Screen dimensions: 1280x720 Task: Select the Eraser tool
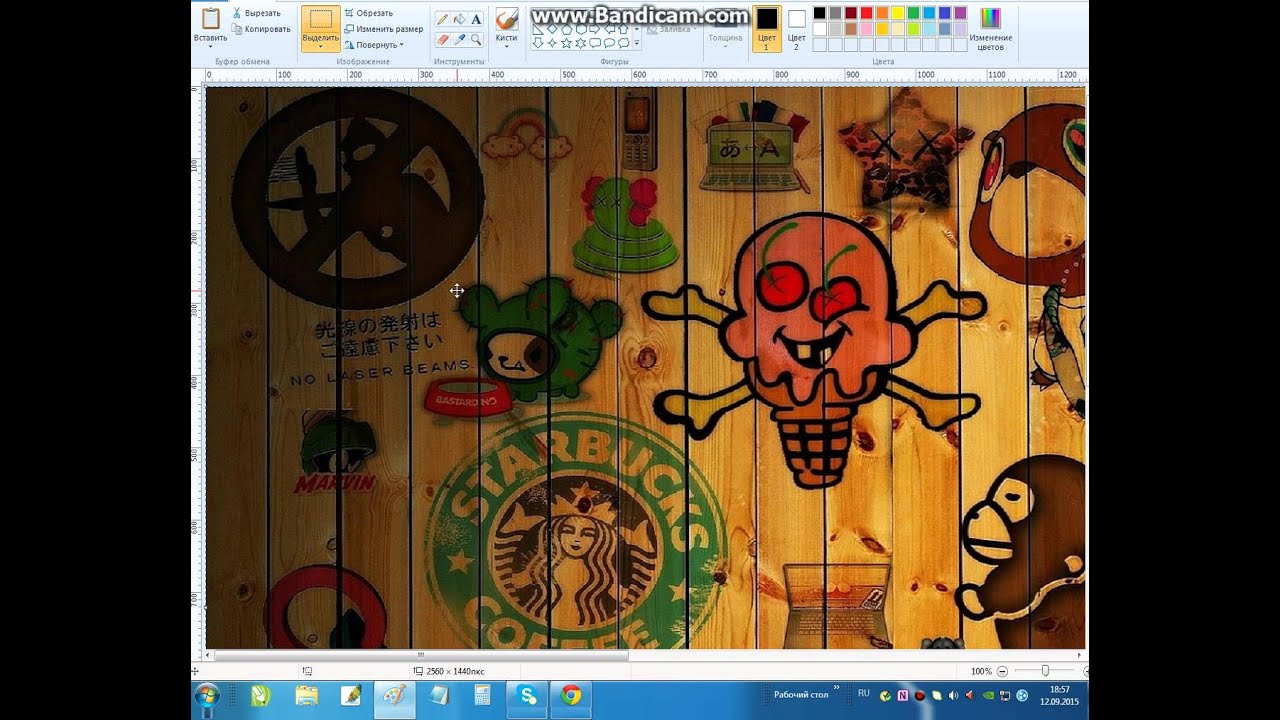coord(442,40)
